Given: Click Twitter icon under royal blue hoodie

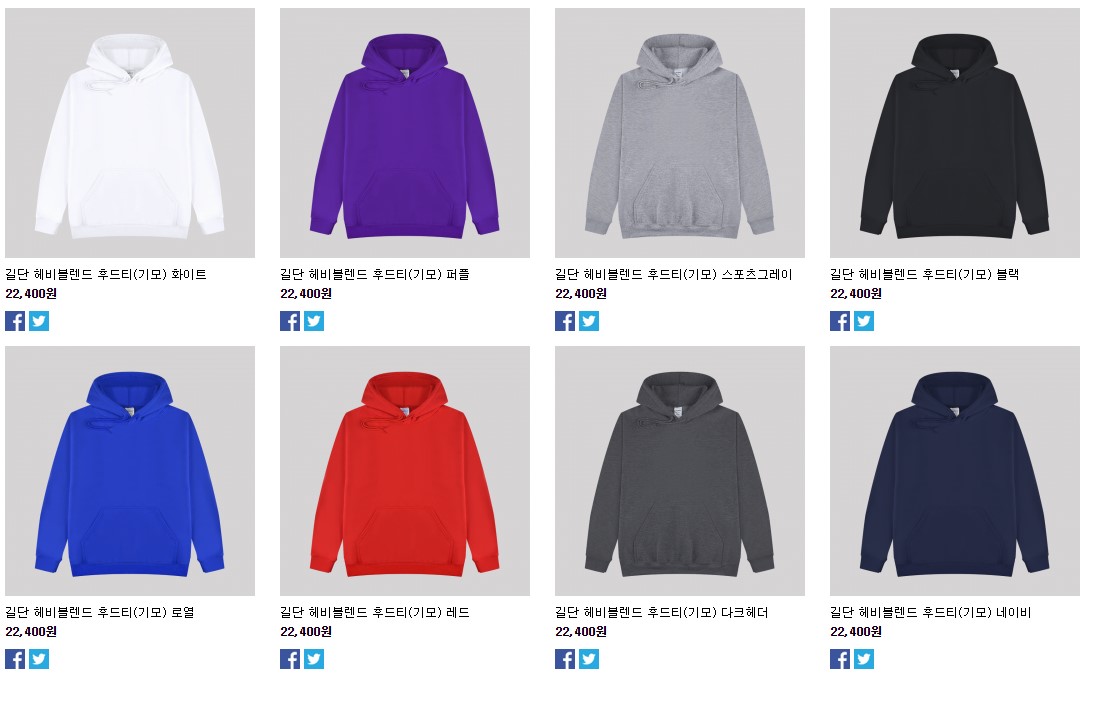Looking at the screenshot, I should pyautogui.click(x=39, y=659).
